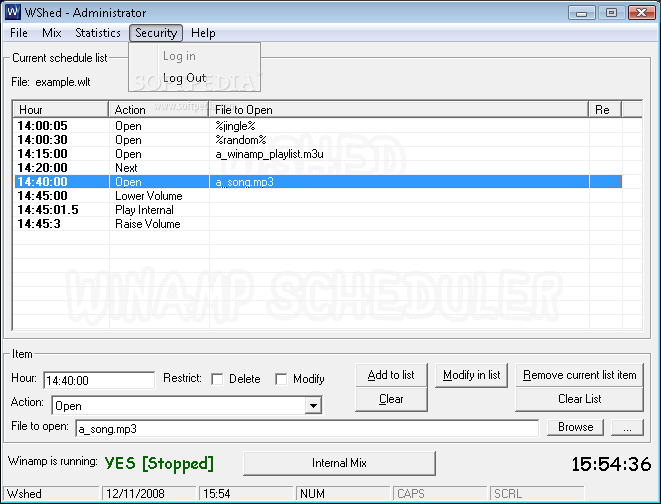This screenshot has width=661, height=504.
Task: Click the Re column header
Action: pyautogui.click(x=605, y=110)
